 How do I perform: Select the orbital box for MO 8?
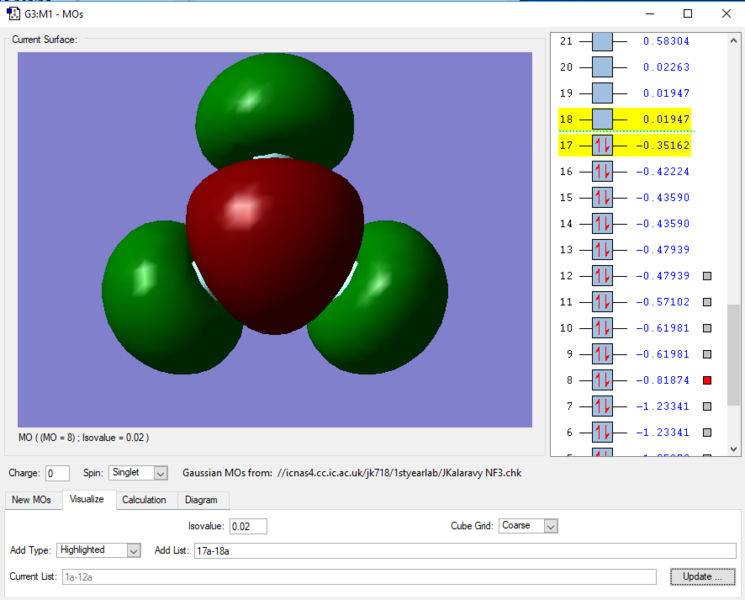(602, 380)
